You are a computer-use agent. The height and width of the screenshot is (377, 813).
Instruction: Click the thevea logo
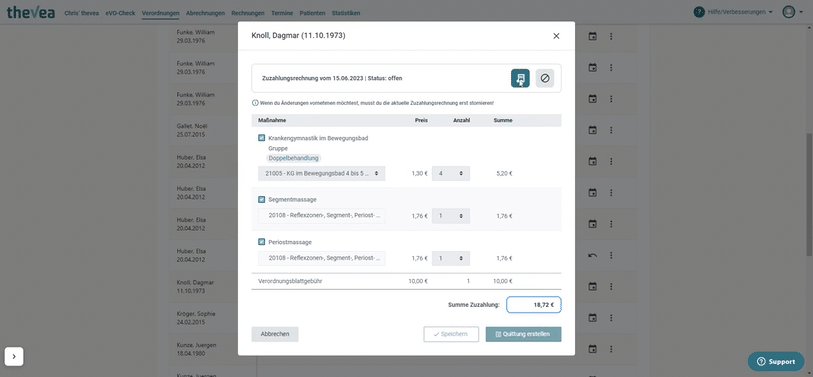[x=31, y=12]
